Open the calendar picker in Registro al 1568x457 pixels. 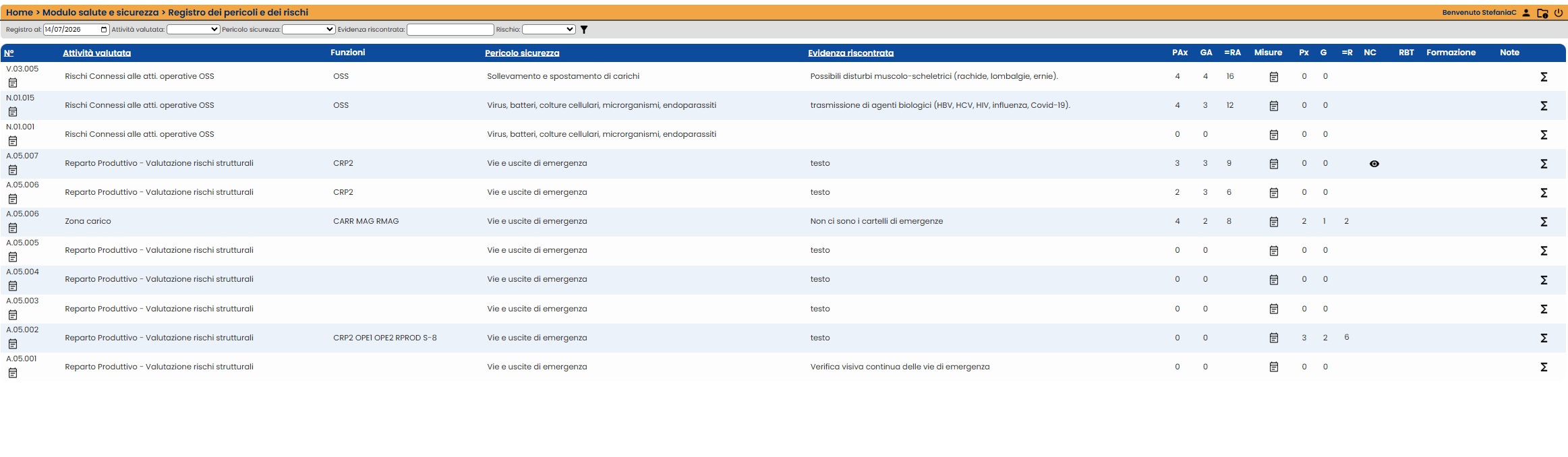(x=104, y=30)
